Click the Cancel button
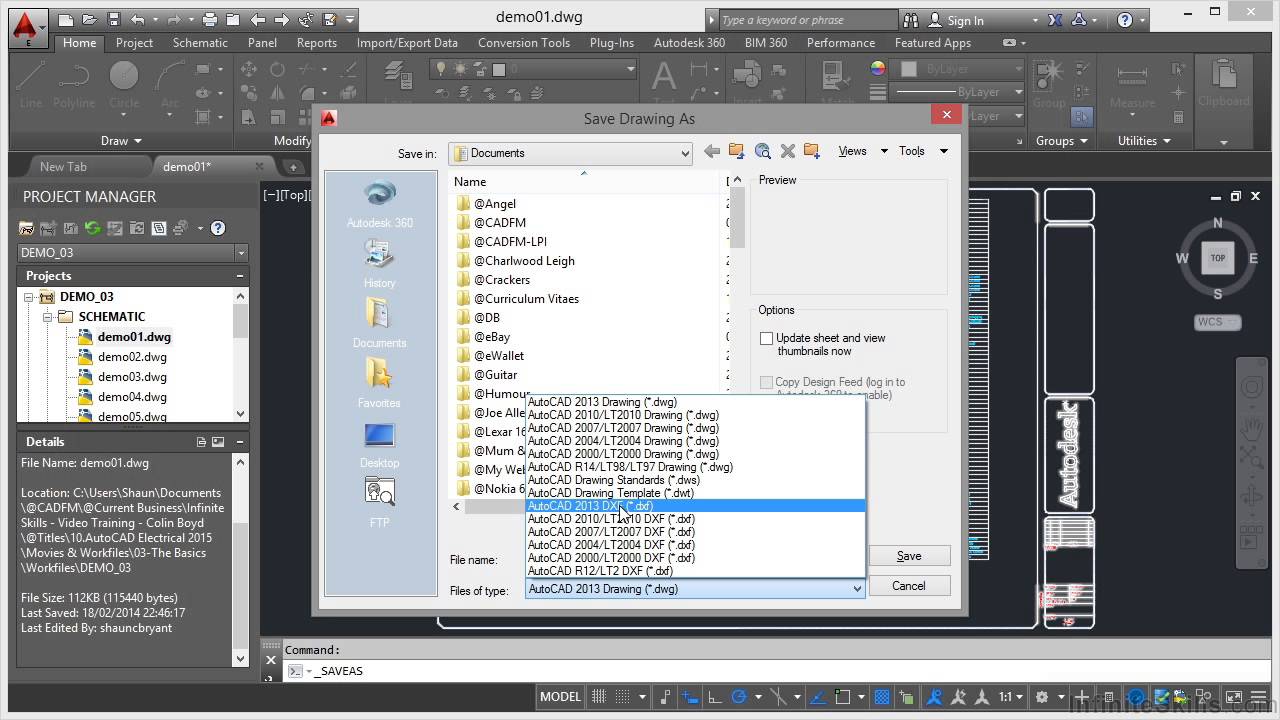 click(x=909, y=586)
